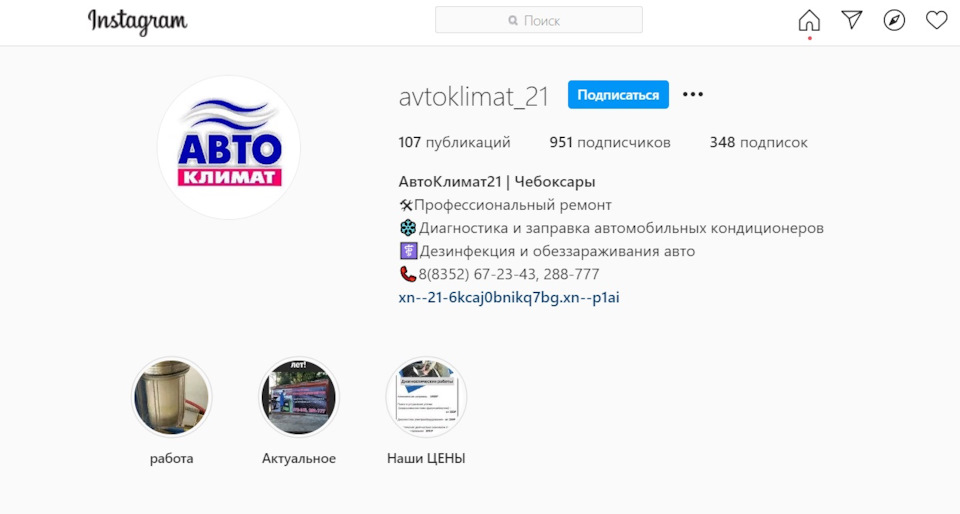Open the 951 подписчиков followers list
The height and width of the screenshot is (514, 960).
610,143
